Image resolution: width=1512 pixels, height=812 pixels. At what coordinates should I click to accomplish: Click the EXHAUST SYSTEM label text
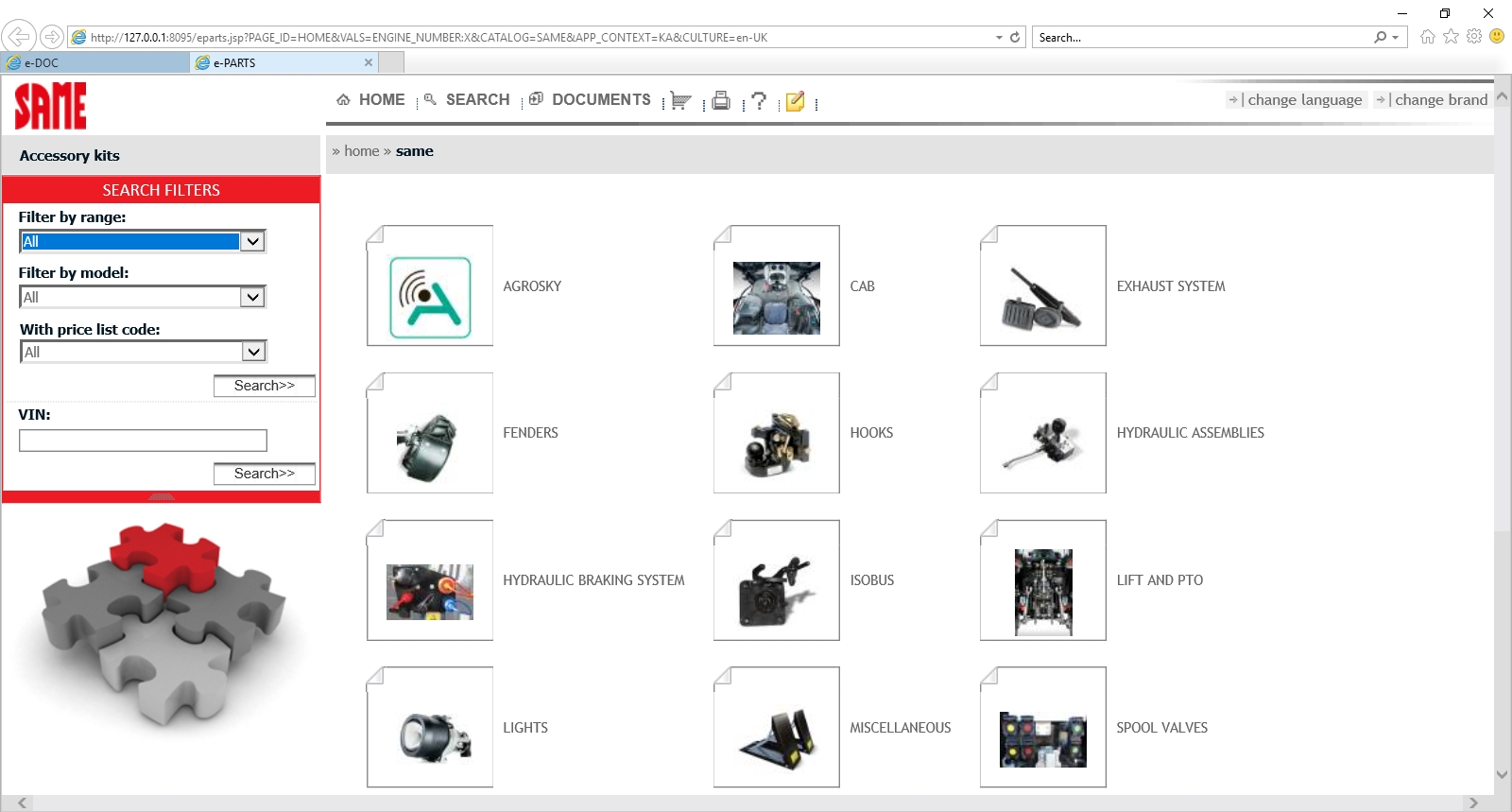click(x=1171, y=286)
